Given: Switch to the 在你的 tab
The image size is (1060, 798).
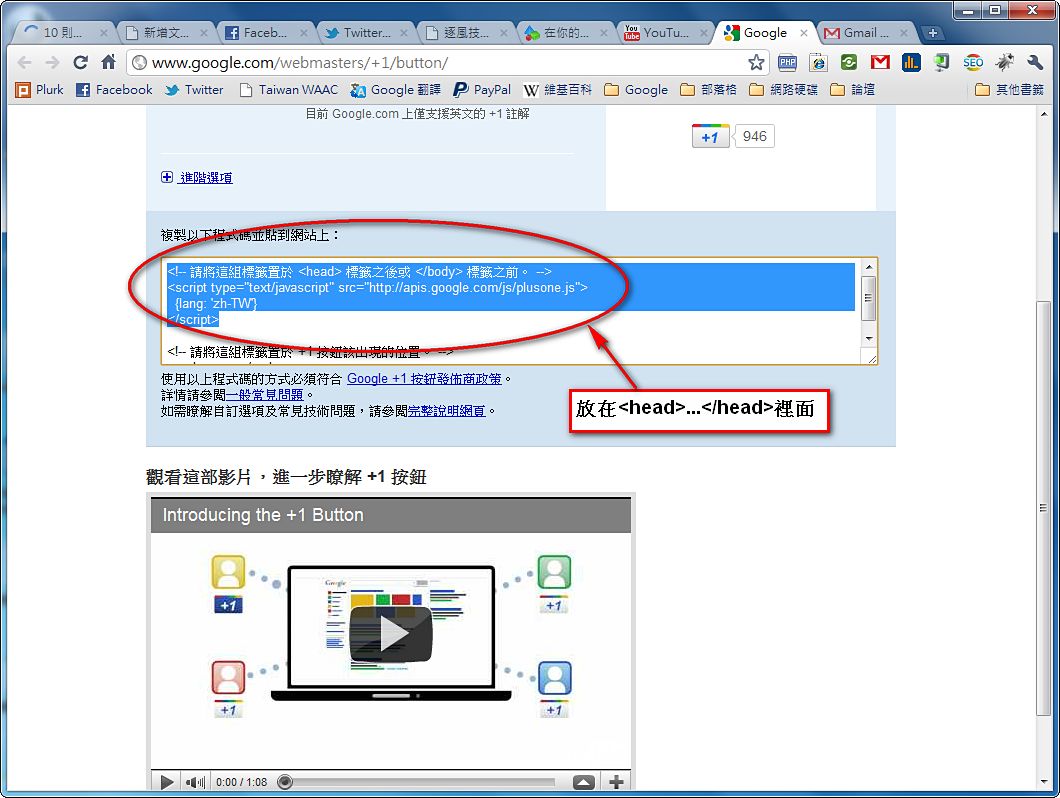Looking at the screenshot, I should 565,32.
